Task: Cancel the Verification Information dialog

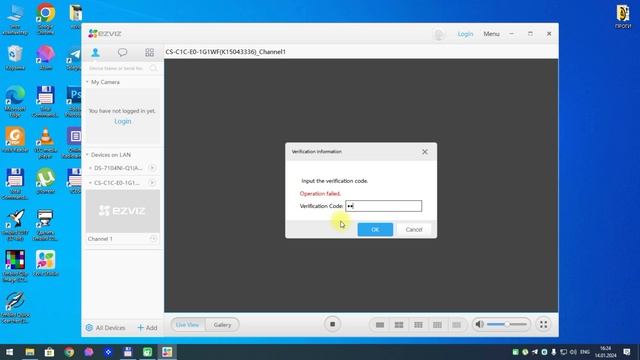Action: 414,229
